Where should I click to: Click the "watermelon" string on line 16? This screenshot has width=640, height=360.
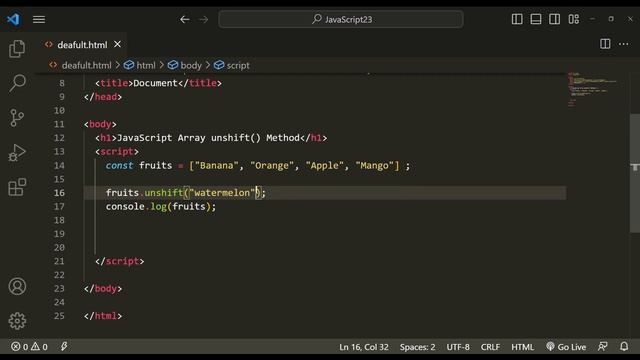[x=222, y=193]
